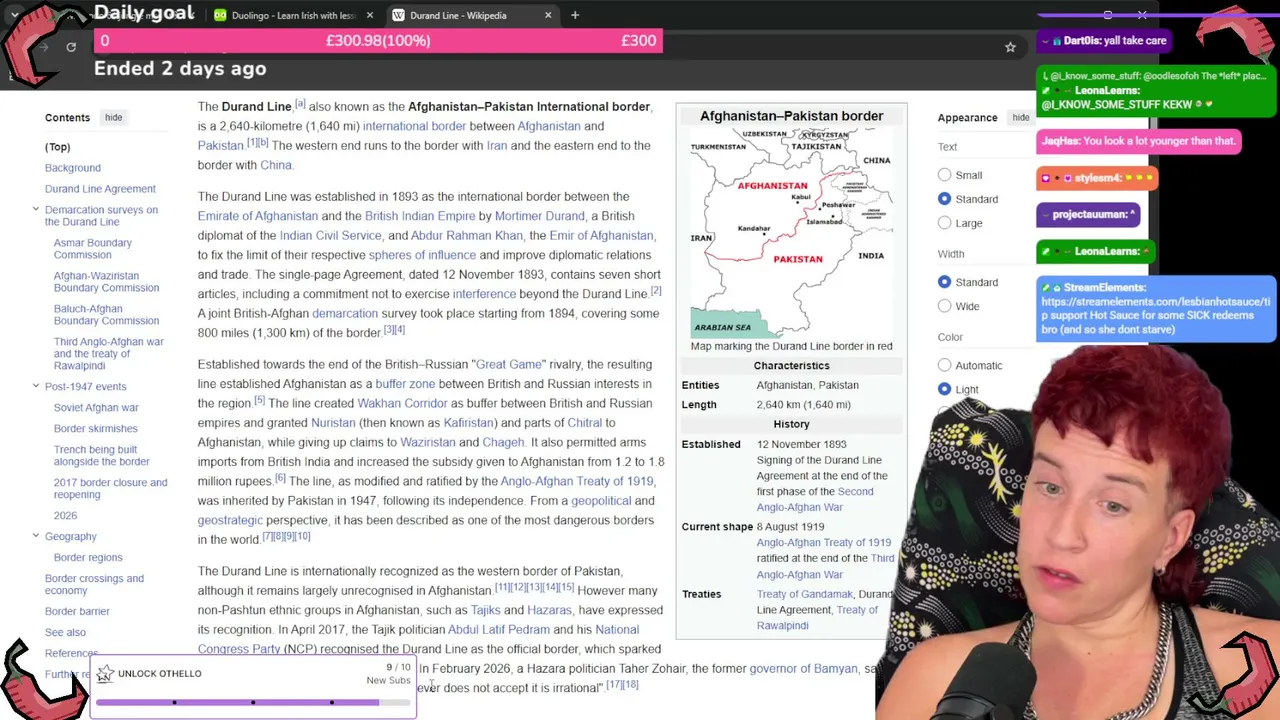Image resolution: width=1280 pixels, height=720 pixels.
Task: Open the Mortimer Durand link
Action: (x=539, y=216)
